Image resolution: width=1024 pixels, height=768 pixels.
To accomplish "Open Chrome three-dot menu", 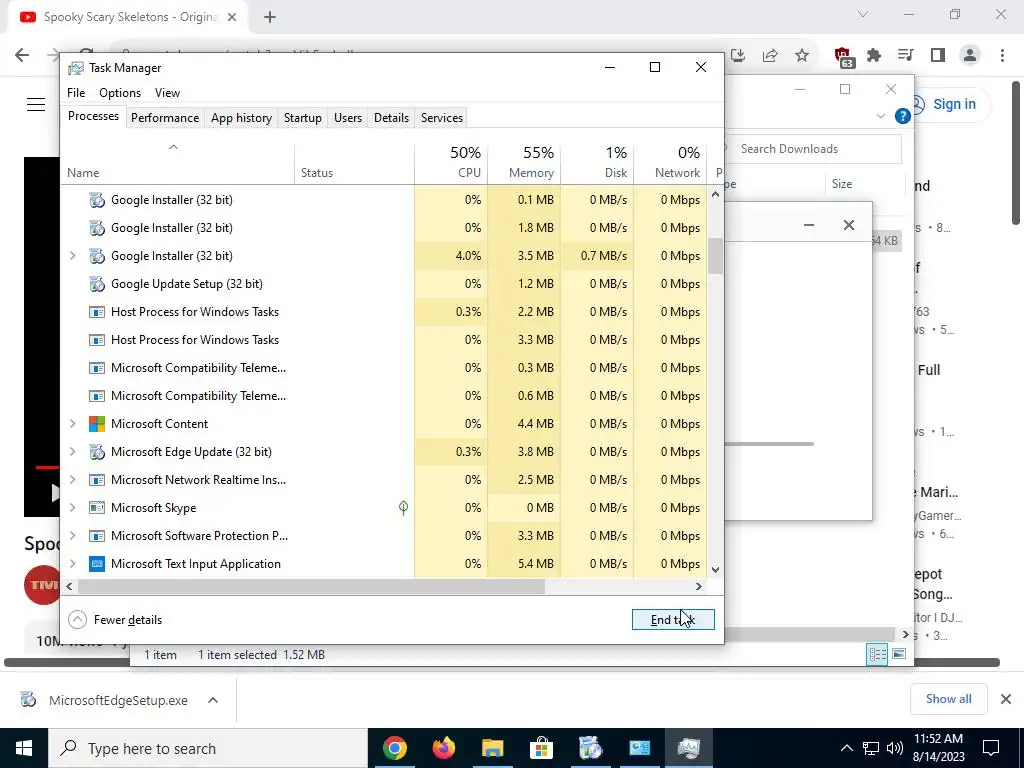I will (x=1002, y=56).
